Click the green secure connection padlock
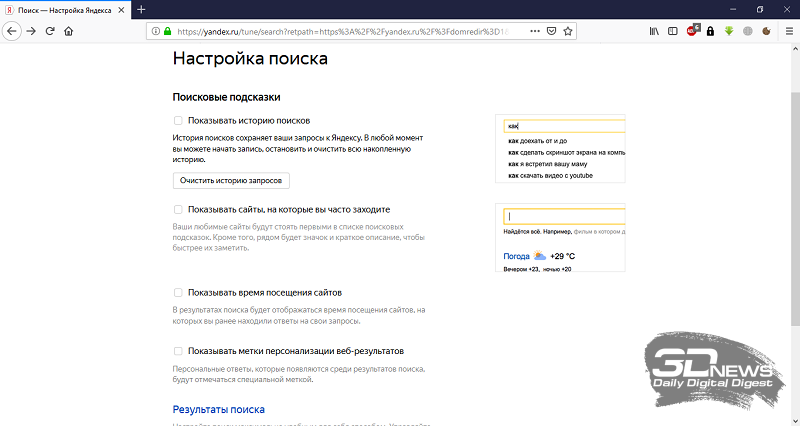Screen dimensions: 800x426 point(167,31)
